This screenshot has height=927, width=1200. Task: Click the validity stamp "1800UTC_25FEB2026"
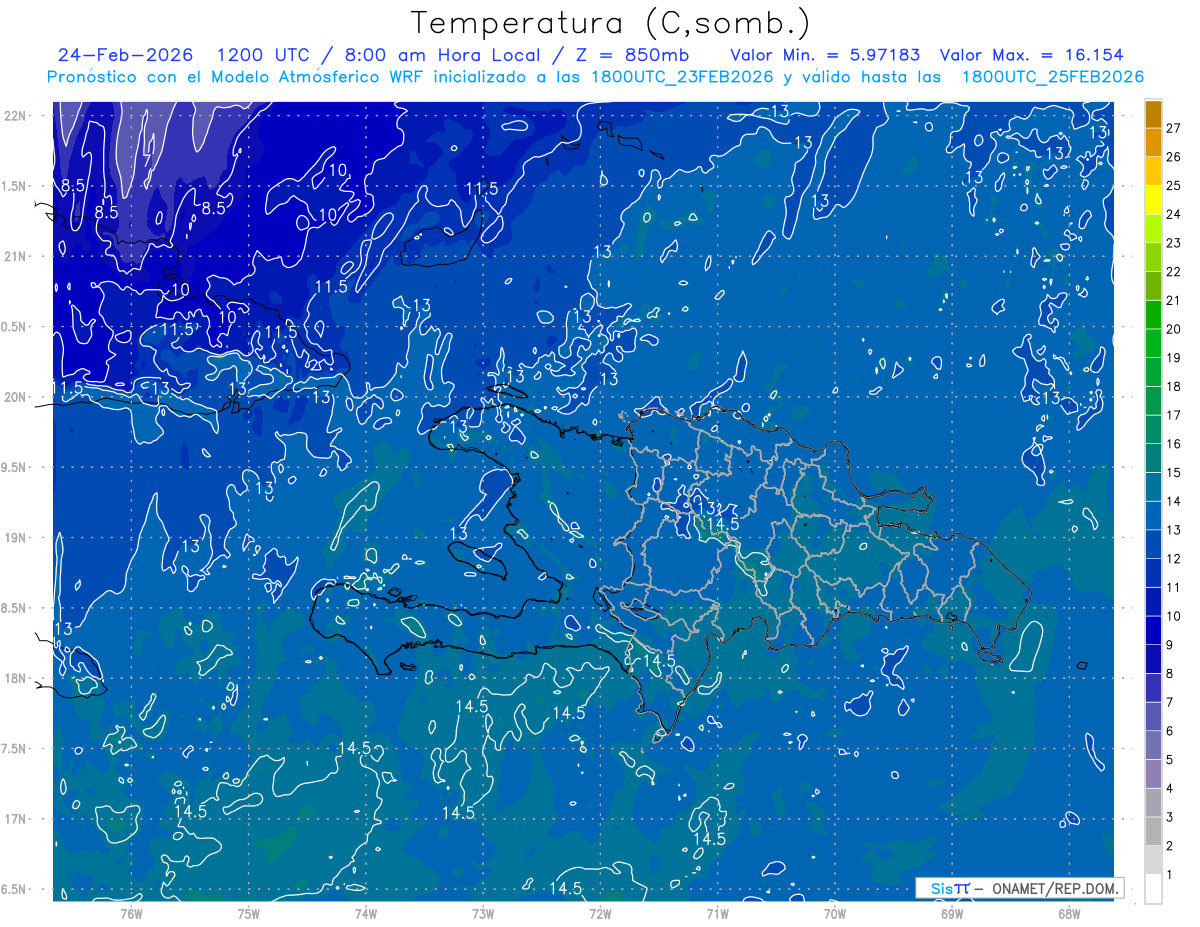click(1052, 77)
